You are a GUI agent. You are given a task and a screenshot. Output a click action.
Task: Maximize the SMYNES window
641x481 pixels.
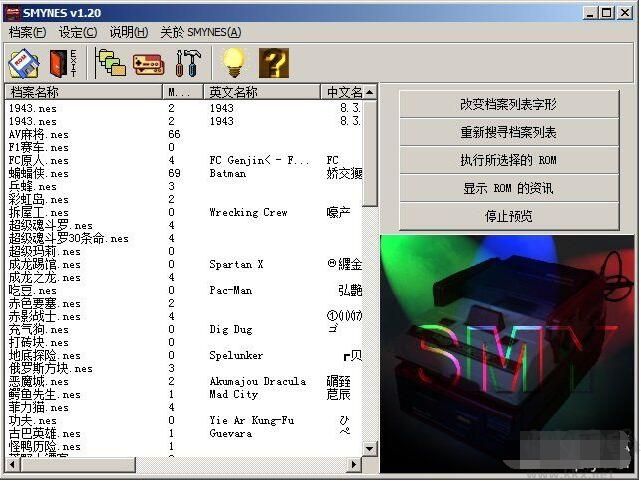point(607,13)
